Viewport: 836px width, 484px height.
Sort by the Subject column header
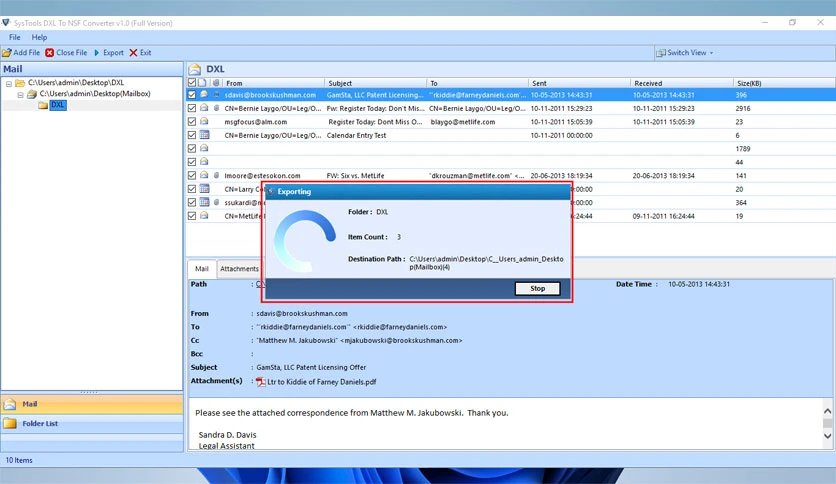(x=376, y=83)
